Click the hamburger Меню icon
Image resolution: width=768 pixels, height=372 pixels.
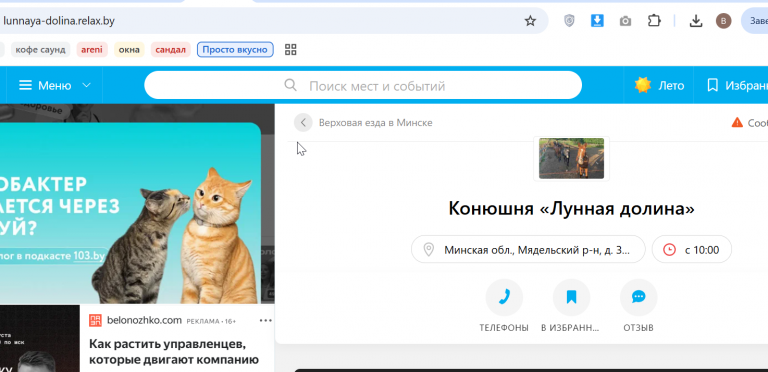coord(25,86)
